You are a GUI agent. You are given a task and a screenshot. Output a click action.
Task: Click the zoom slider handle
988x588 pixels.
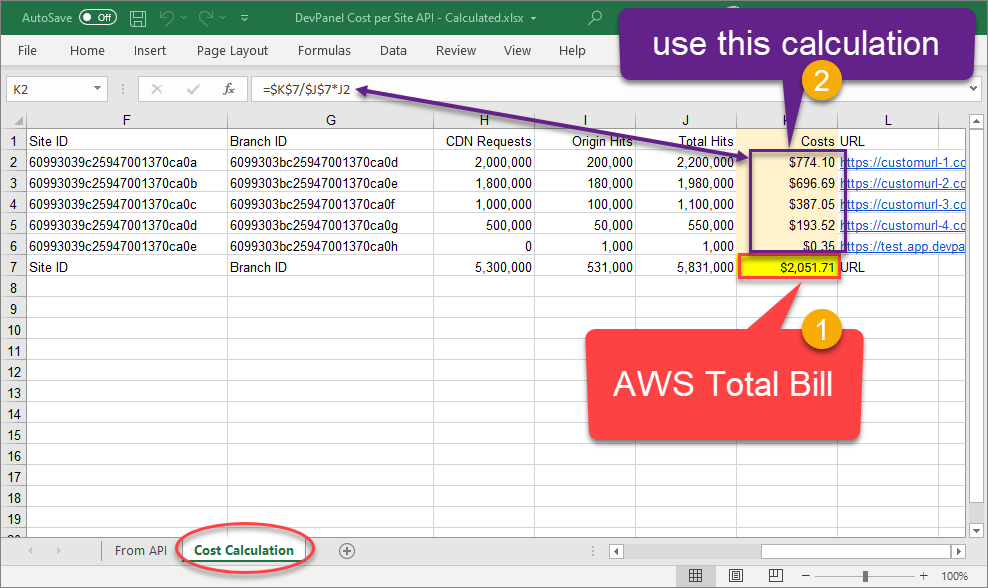865,576
